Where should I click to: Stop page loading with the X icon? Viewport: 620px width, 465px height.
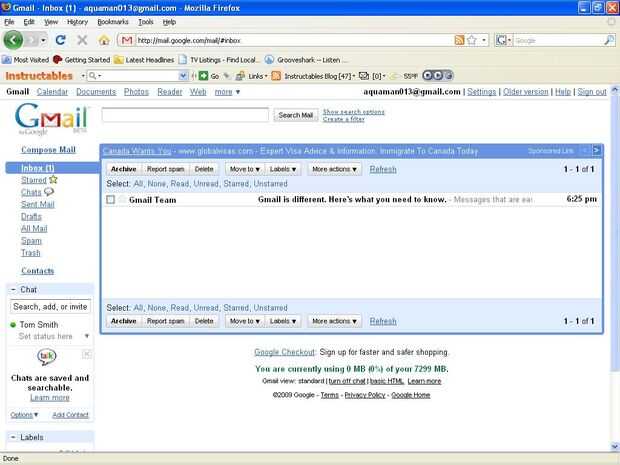pos(82,40)
